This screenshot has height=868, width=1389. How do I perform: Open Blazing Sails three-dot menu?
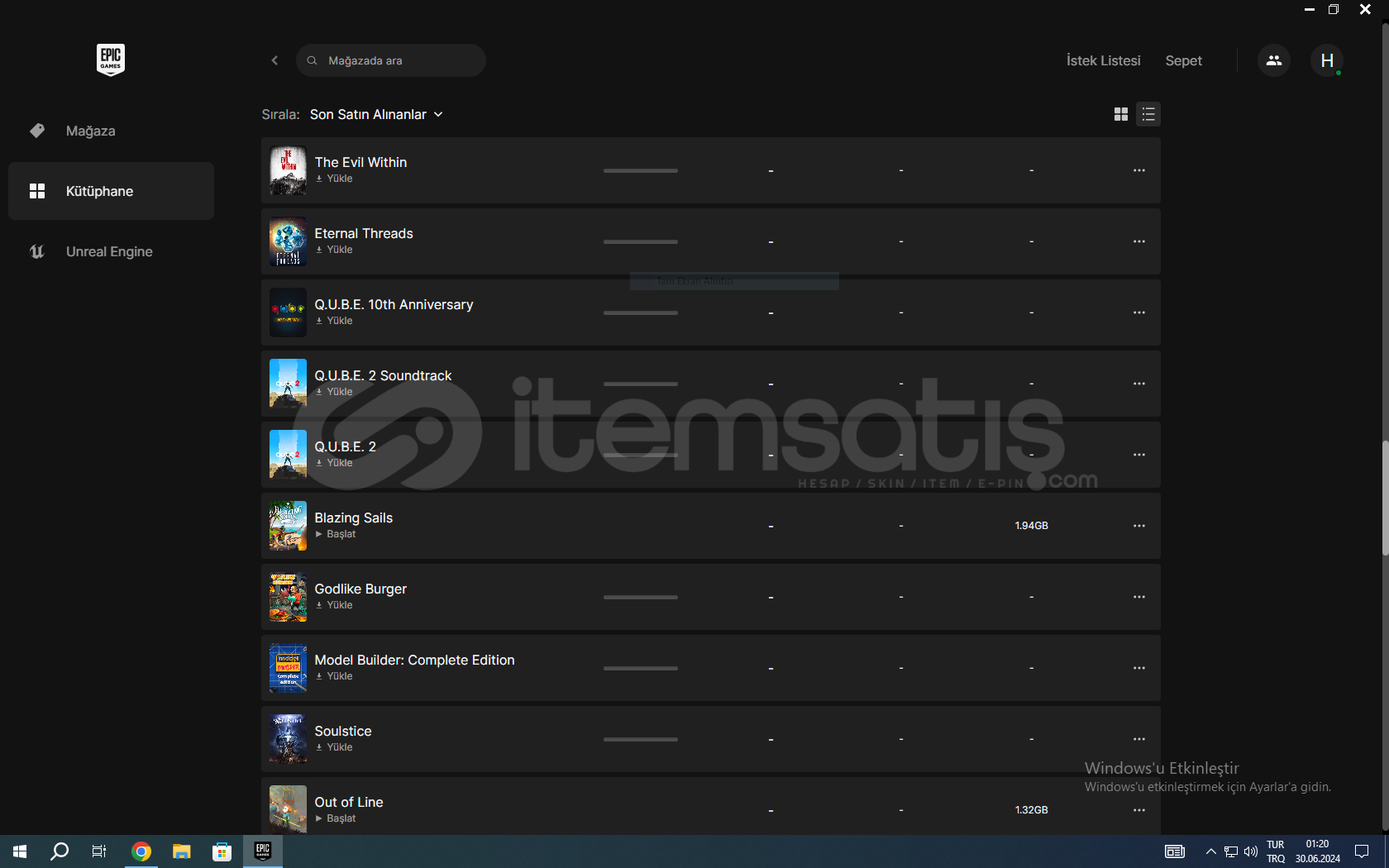point(1139,526)
